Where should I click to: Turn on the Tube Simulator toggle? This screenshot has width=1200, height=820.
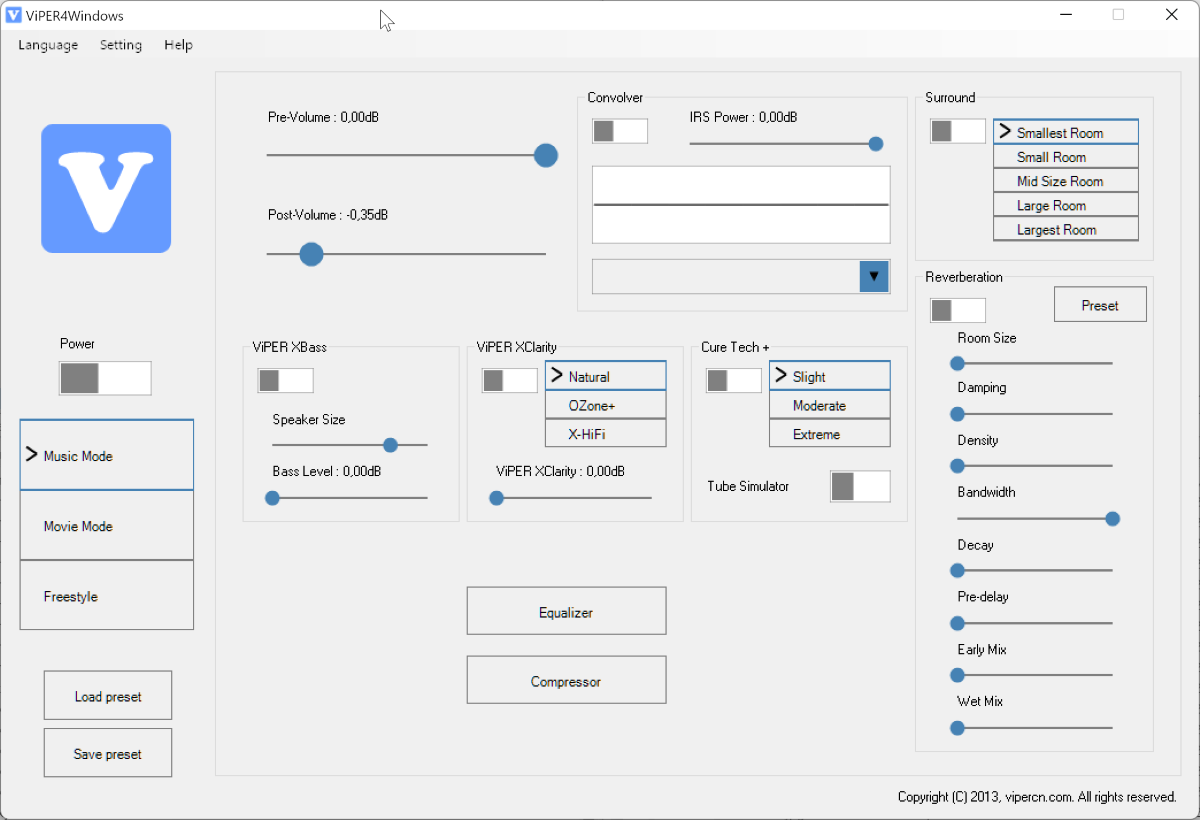coord(859,486)
